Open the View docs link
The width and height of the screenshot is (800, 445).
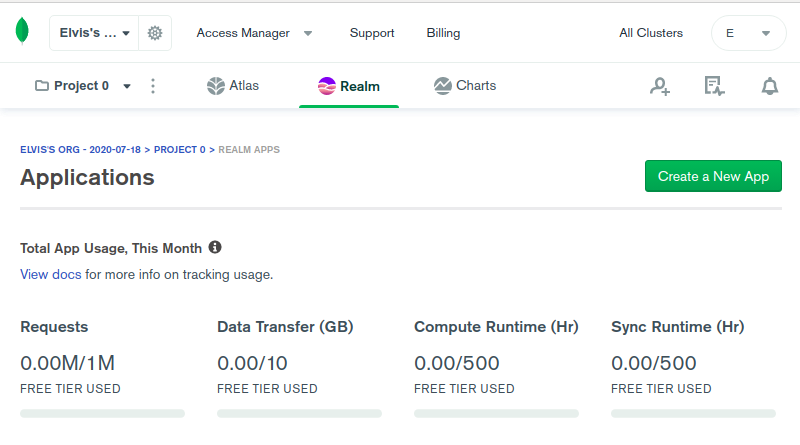coord(51,275)
